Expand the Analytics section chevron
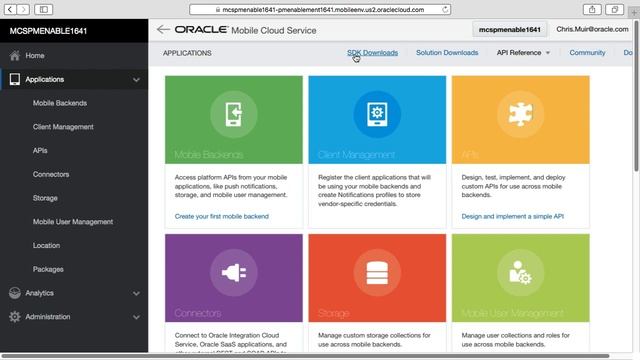Image resolution: width=640 pixels, height=360 pixels. (136, 293)
